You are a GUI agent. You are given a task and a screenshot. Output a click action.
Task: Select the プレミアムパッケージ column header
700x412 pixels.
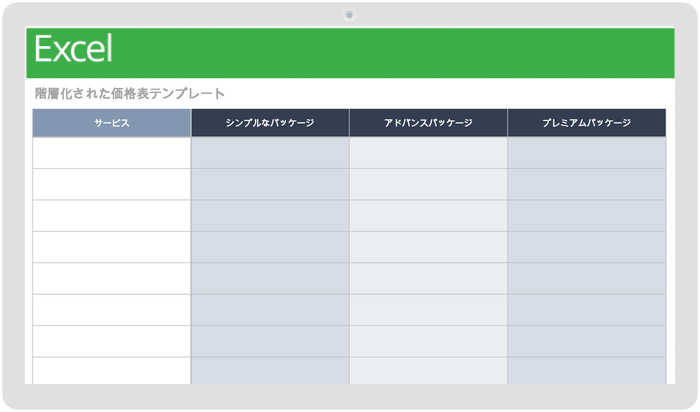pos(586,123)
